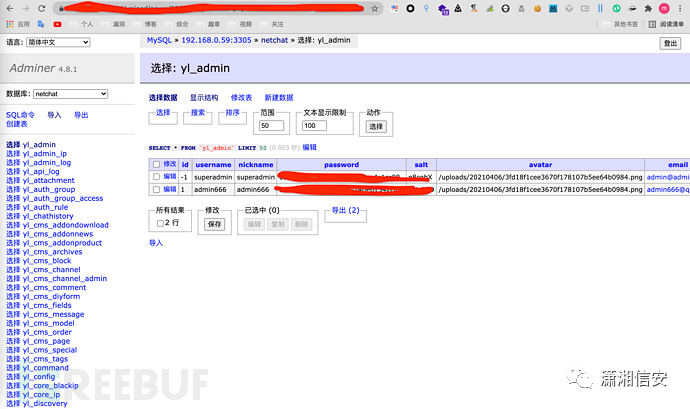Click the MySQL breadcrumb link
690x409 pixels.
point(159,40)
